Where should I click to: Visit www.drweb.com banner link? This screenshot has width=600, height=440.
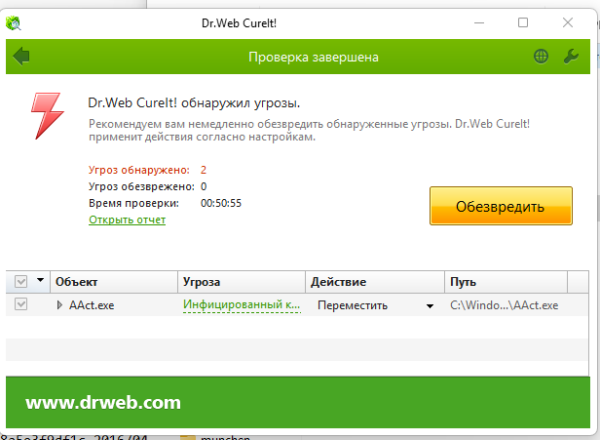[103, 403]
